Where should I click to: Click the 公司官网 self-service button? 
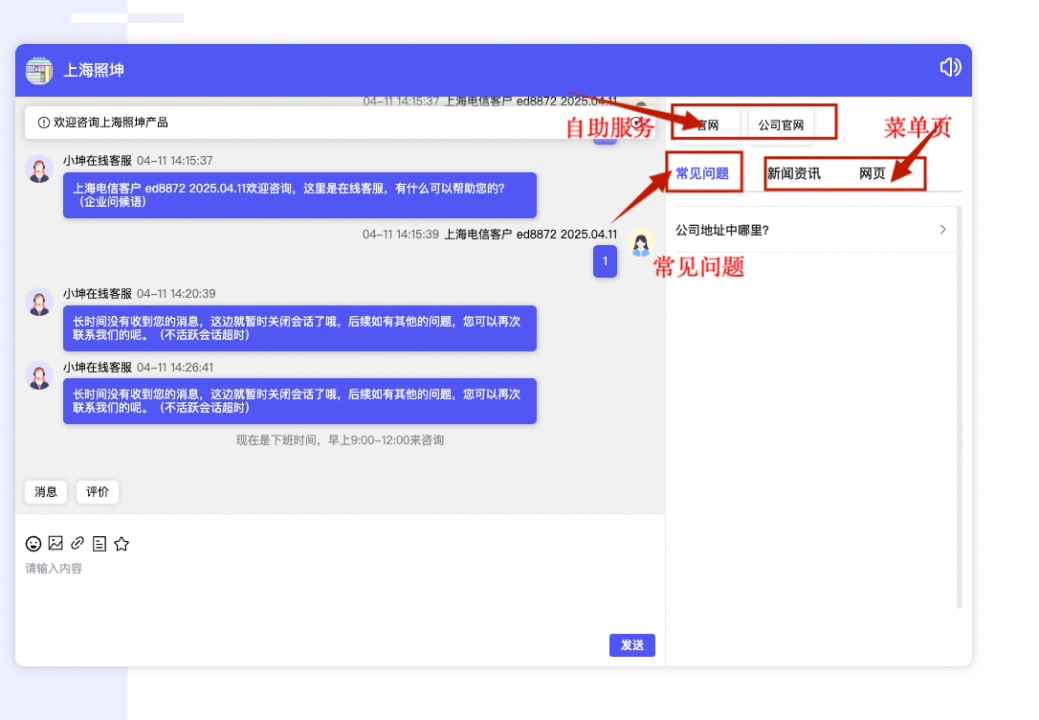[x=781, y=125]
